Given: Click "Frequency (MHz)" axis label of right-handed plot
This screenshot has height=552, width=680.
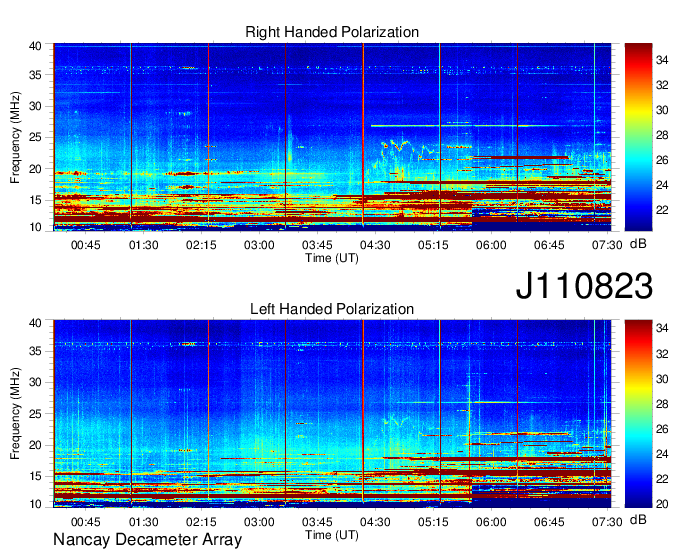Looking at the screenshot, I should 15,137.
